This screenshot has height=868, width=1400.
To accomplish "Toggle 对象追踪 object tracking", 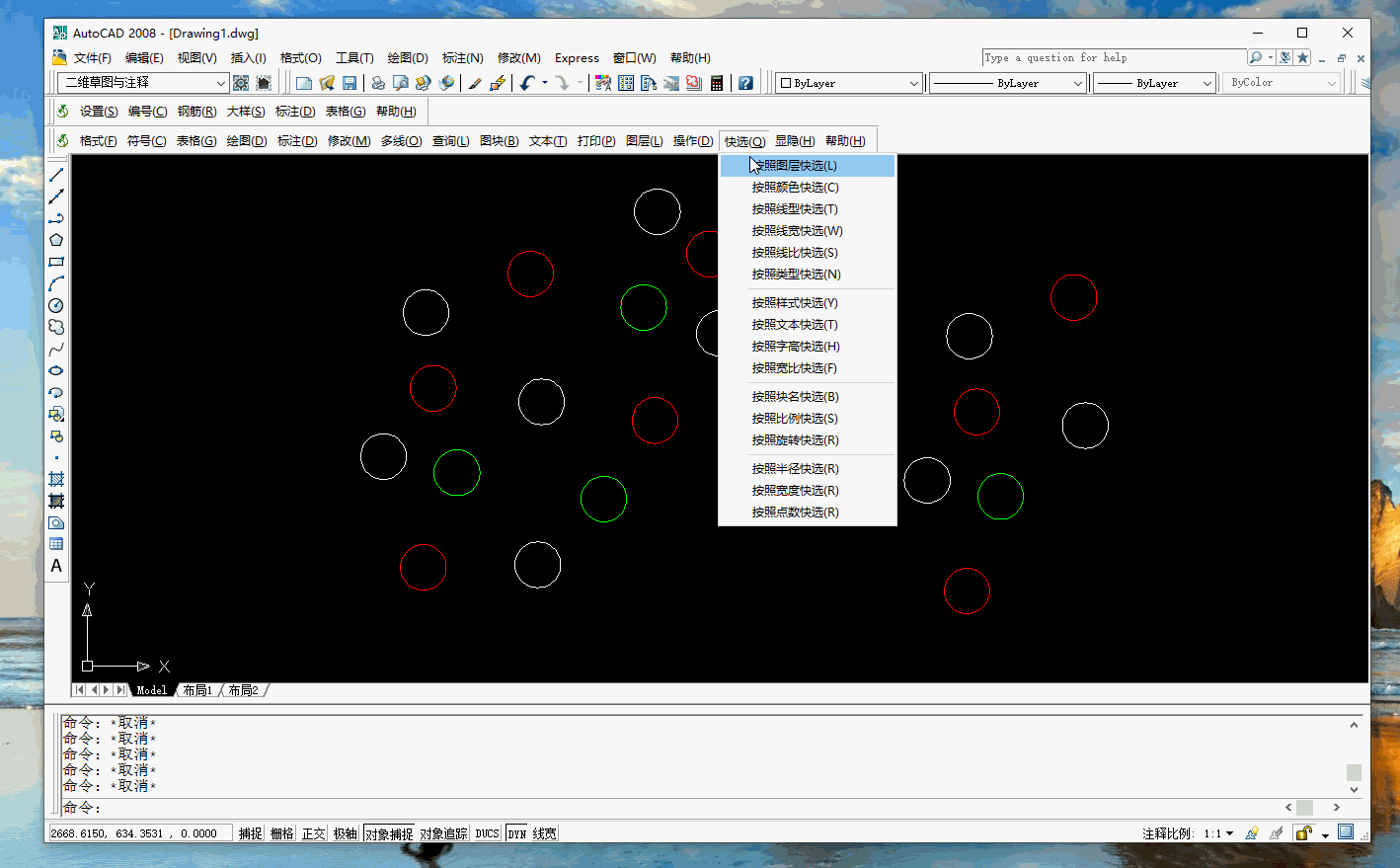I will [x=443, y=833].
